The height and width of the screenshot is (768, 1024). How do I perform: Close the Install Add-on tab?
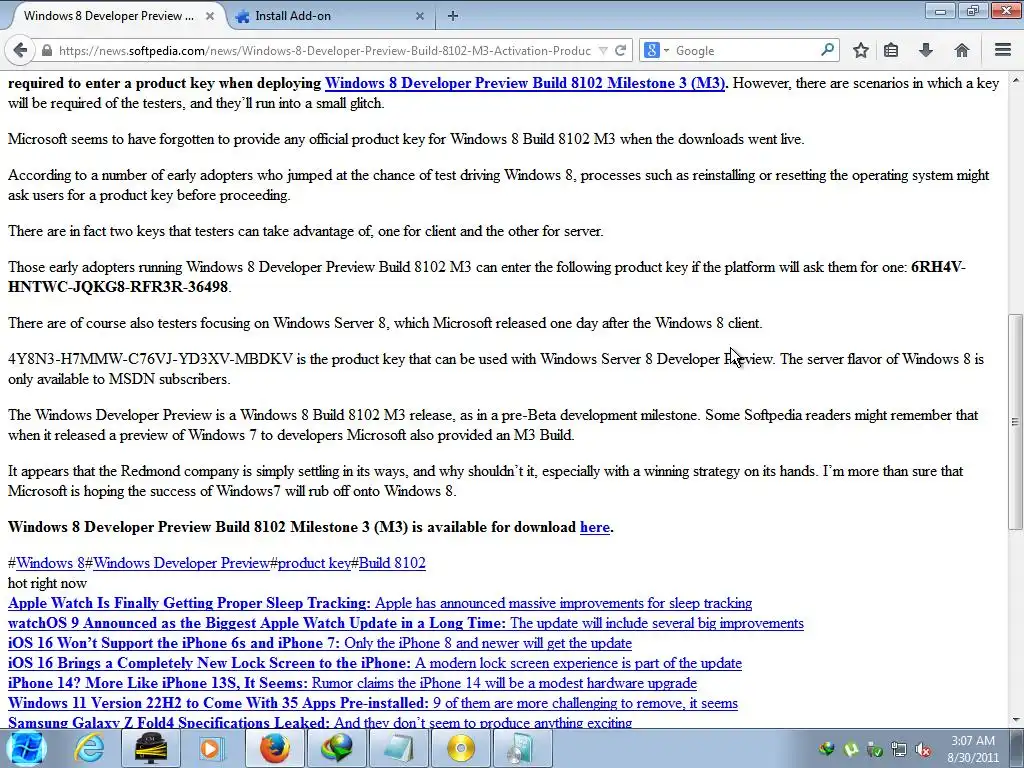tap(420, 16)
